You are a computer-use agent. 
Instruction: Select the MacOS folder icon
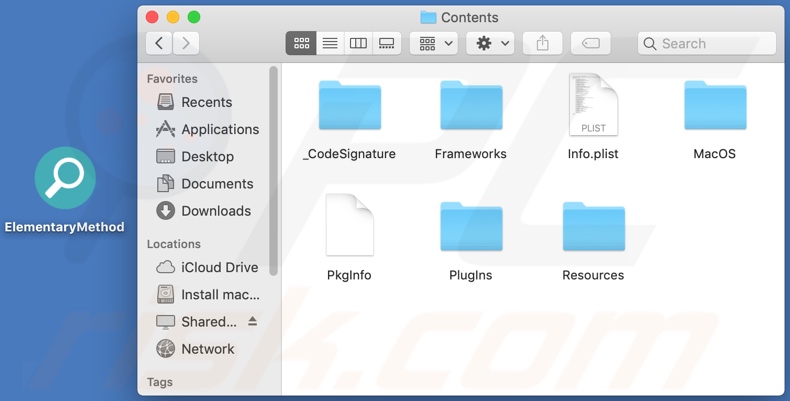[x=715, y=105]
